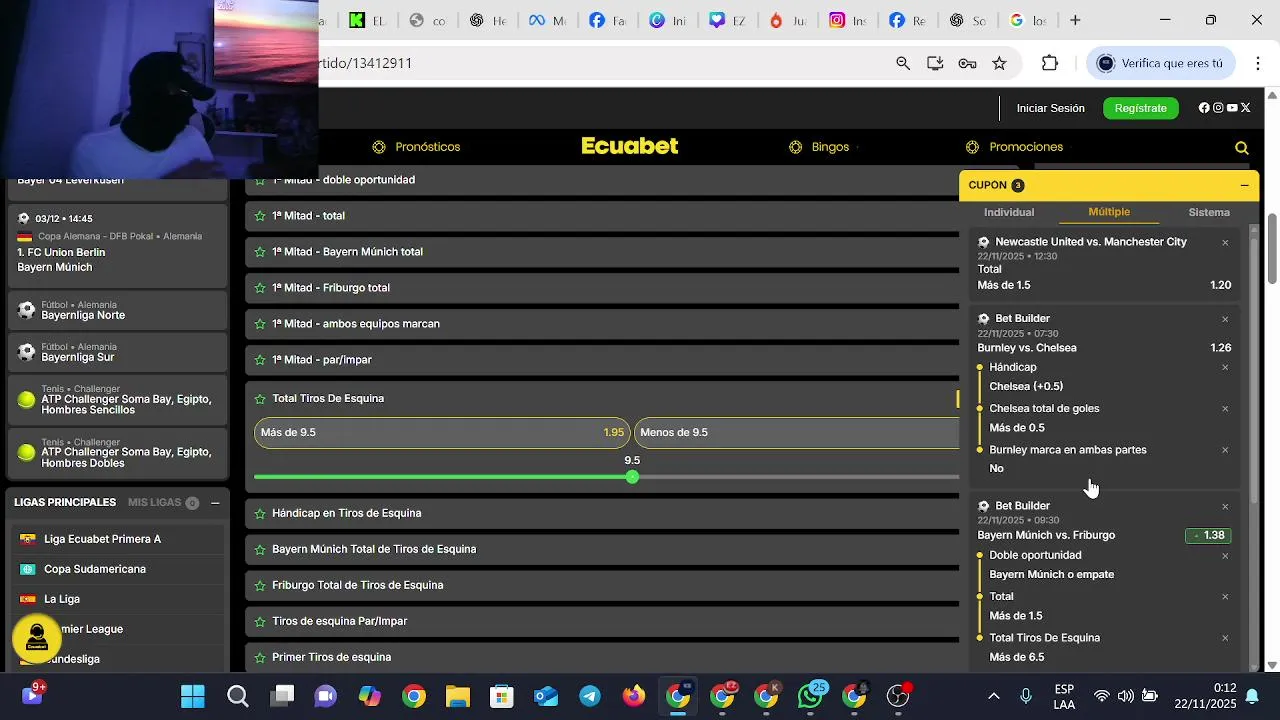
Task: Remove Total Tiros De Esquina coupon selection
Action: click(x=1225, y=638)
